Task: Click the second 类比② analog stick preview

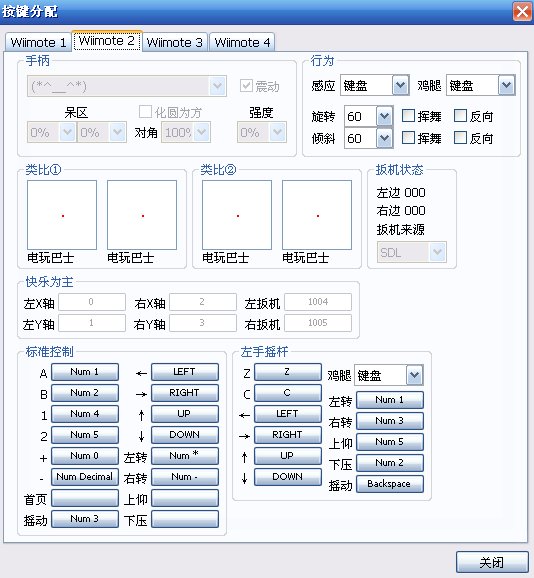Action: 317,215
